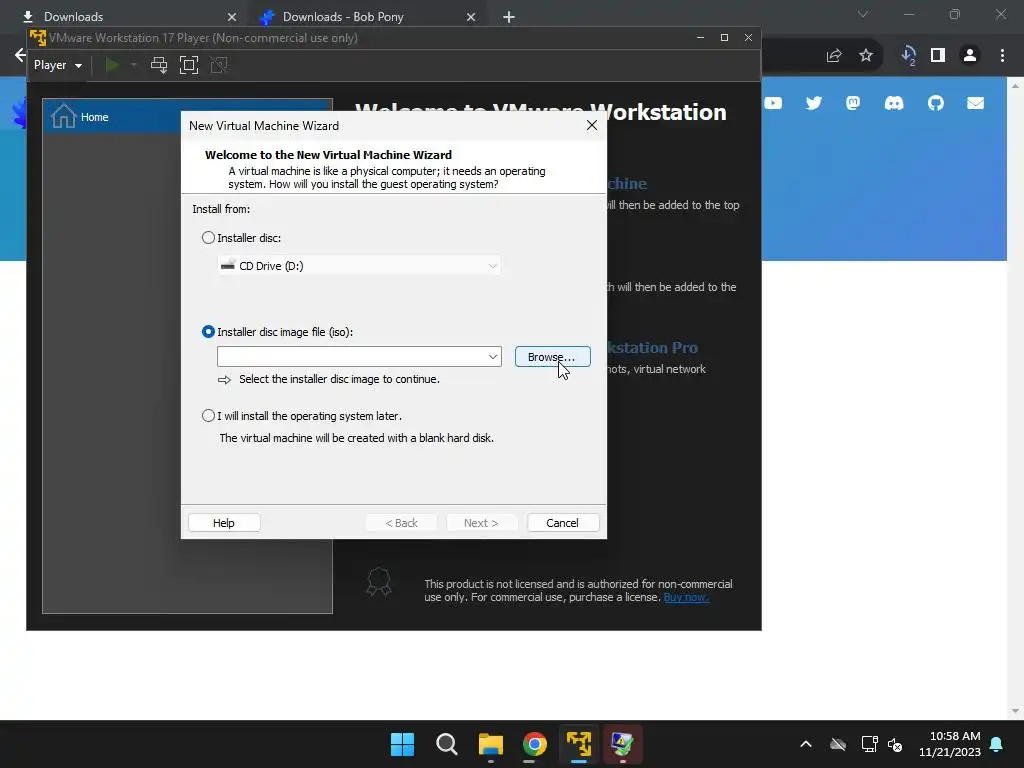
Task: Click the Unity mode toolbar icon
Action: [219, 65]
